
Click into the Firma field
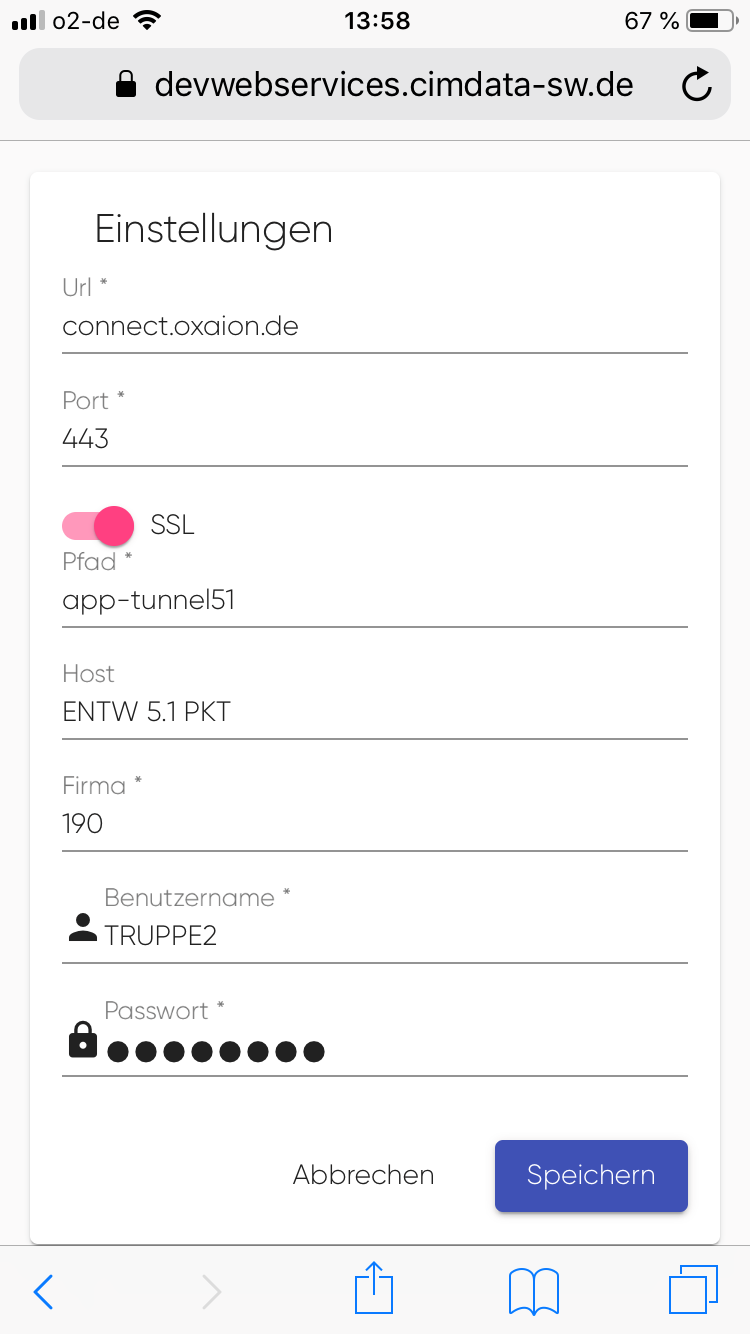pos(374,824)
